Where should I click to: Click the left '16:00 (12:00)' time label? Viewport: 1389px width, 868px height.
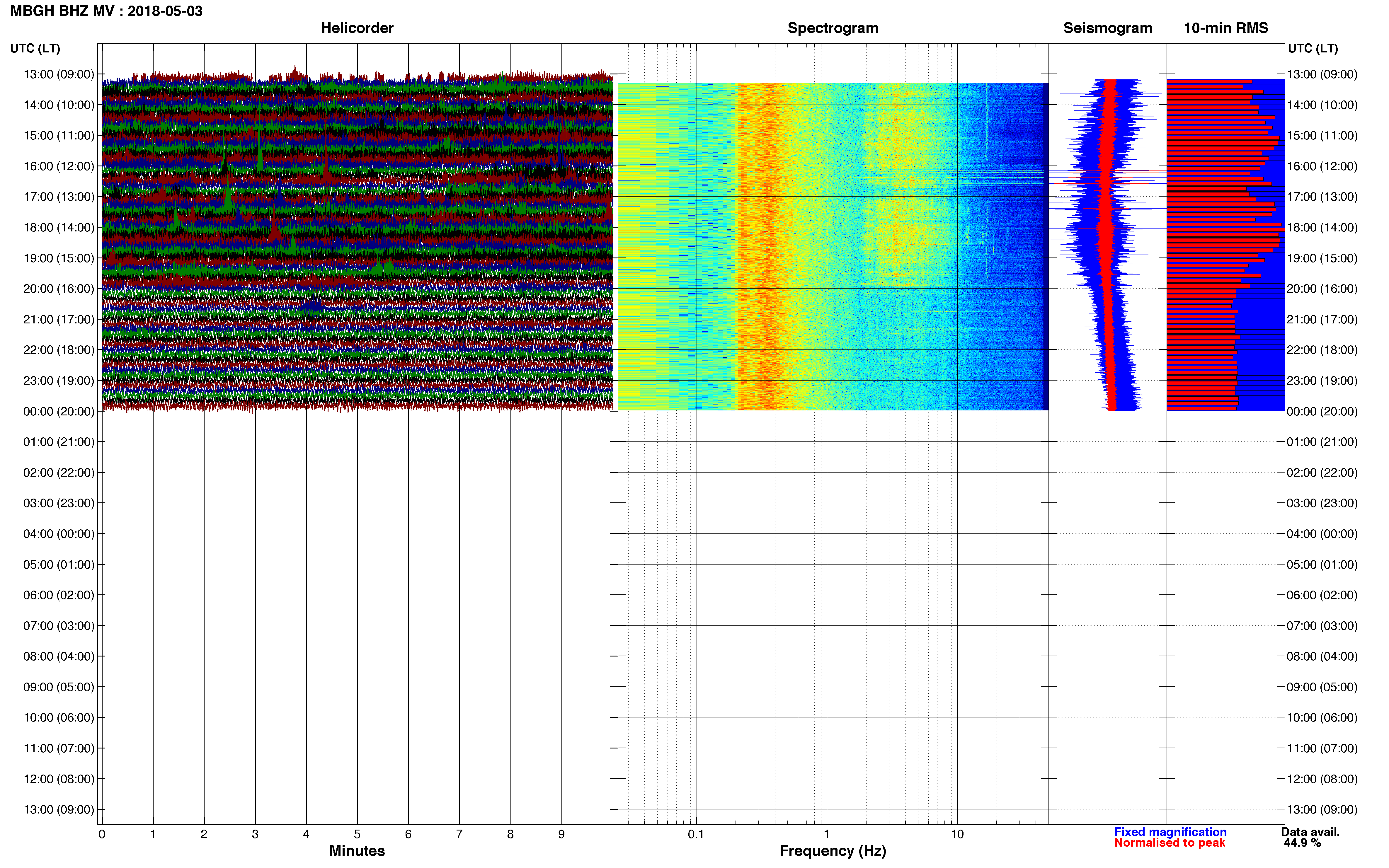click(x=59, y=166)
